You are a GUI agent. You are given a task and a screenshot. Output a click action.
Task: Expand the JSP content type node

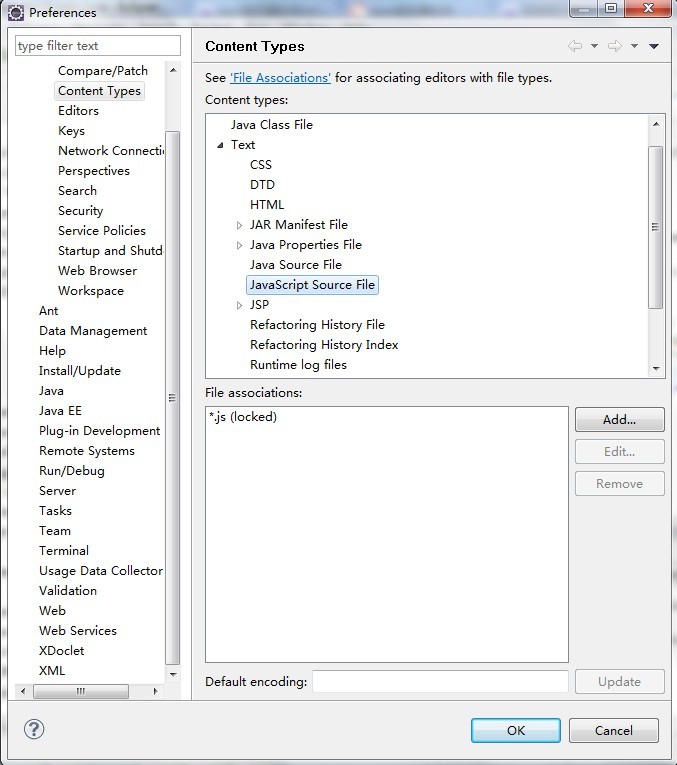(x=239, y=305)
